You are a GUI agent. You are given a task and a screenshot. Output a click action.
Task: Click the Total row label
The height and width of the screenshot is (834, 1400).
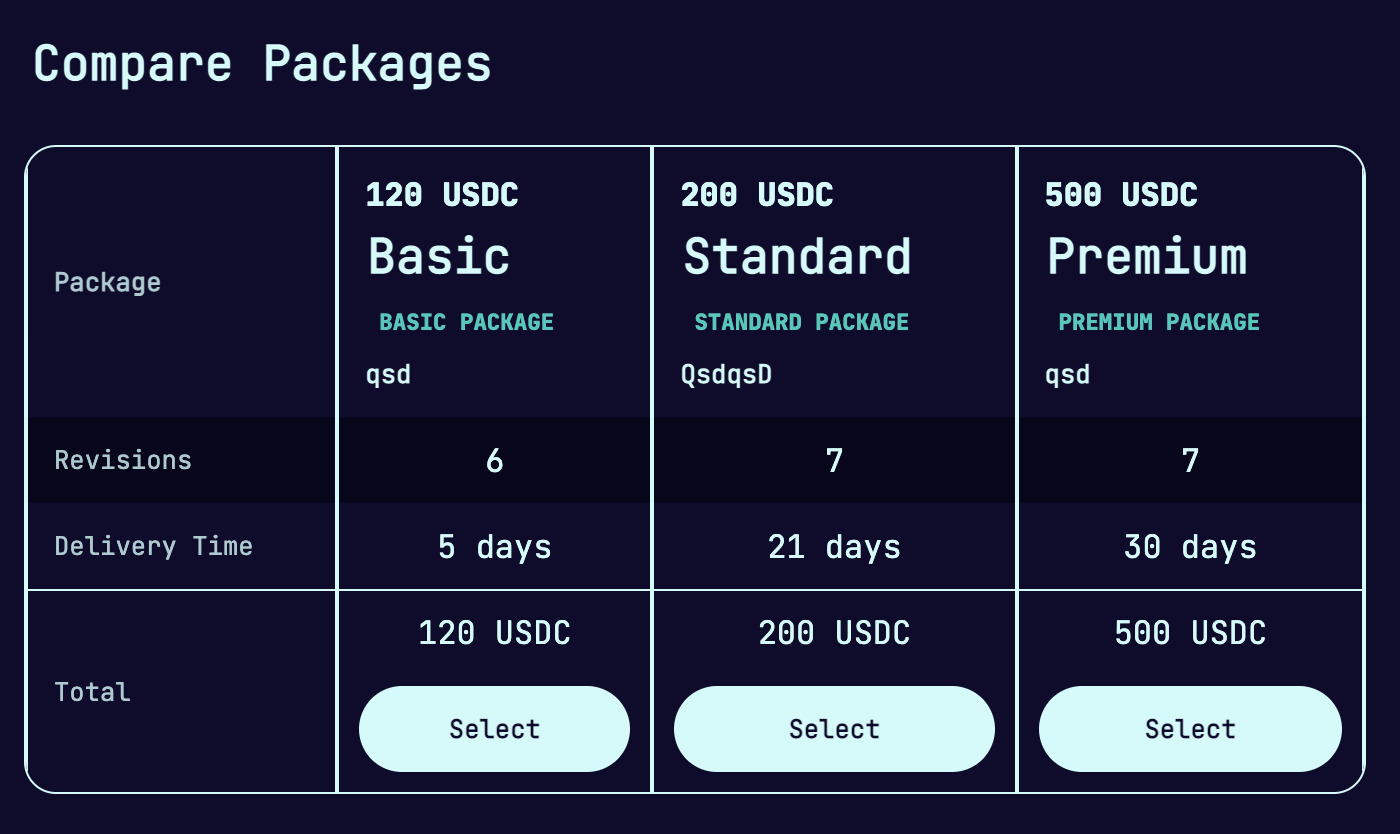click(90, 691)
